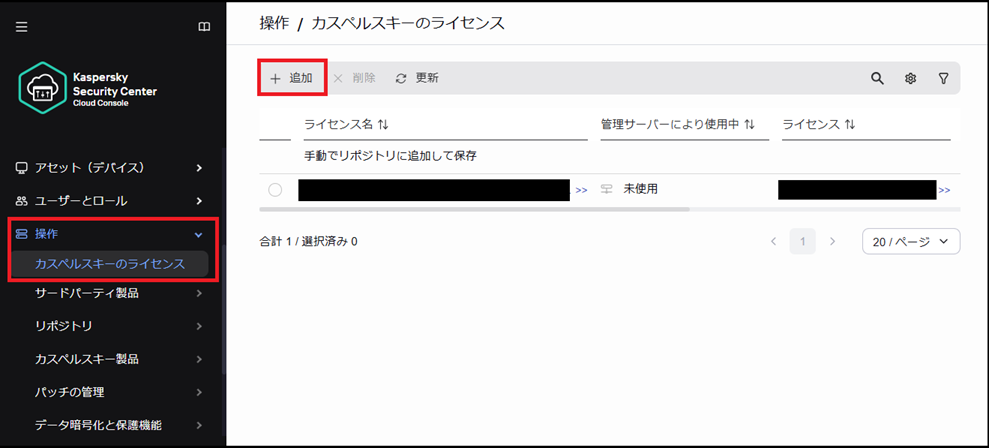Viewport: 989px width, 448px height.
Task: Open the filter funnel icon
Action: click(944, 78)
